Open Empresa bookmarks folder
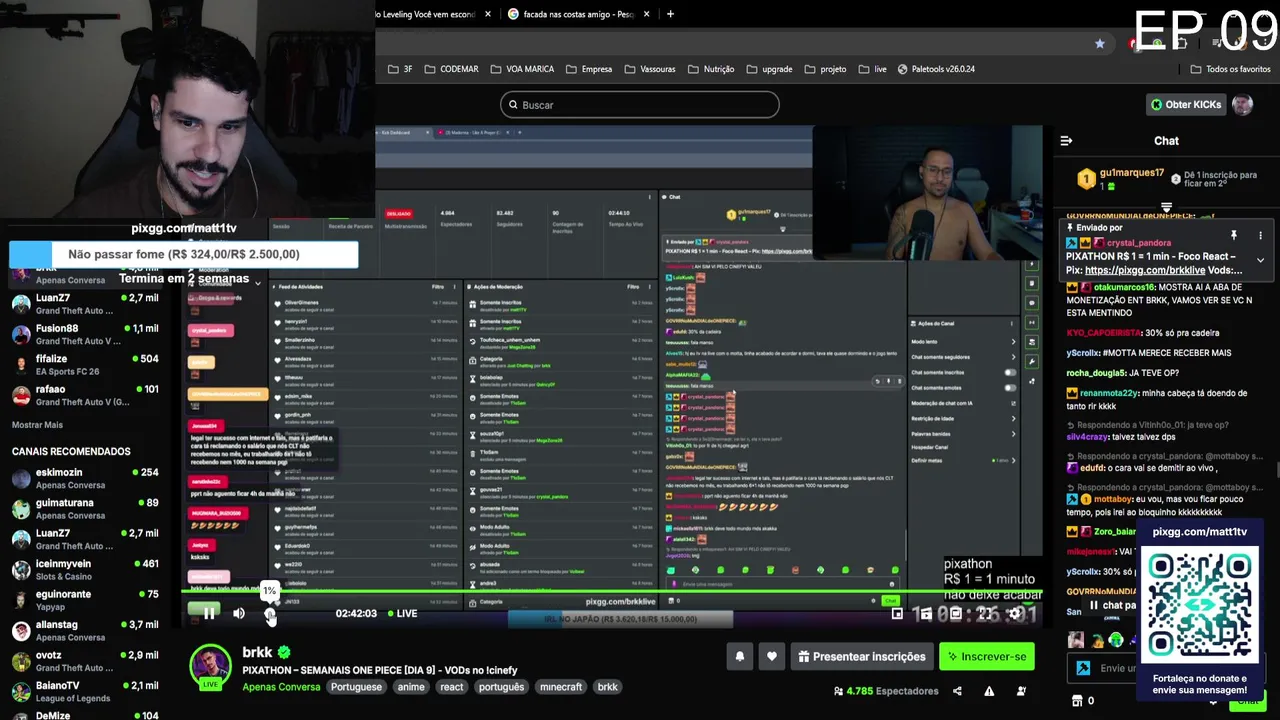 click(x=589, y=69)
